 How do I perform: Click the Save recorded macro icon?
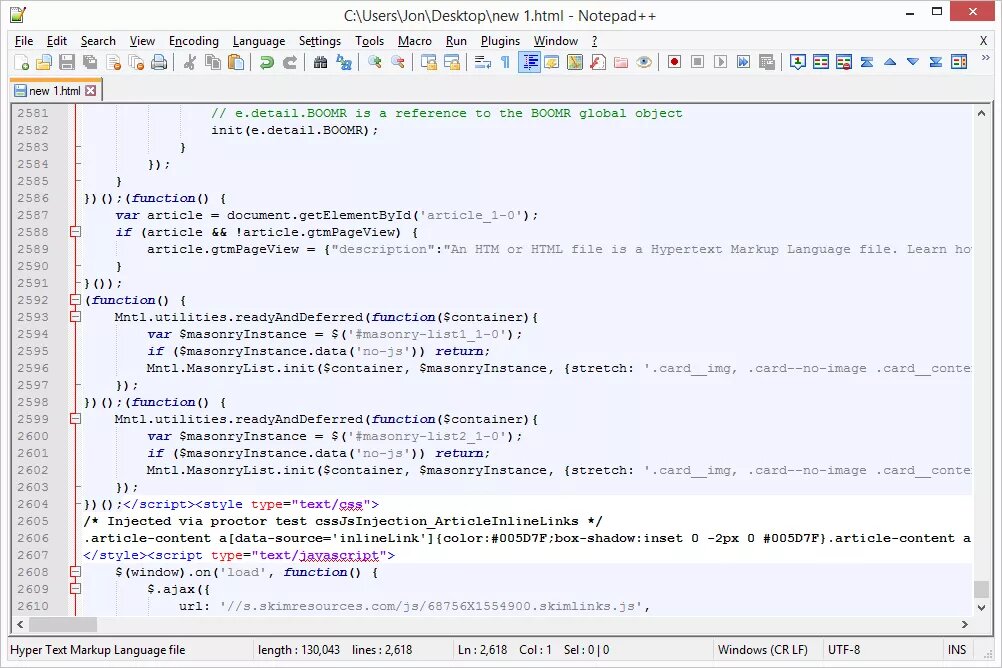pyautogui.click(x=767, y=62)
